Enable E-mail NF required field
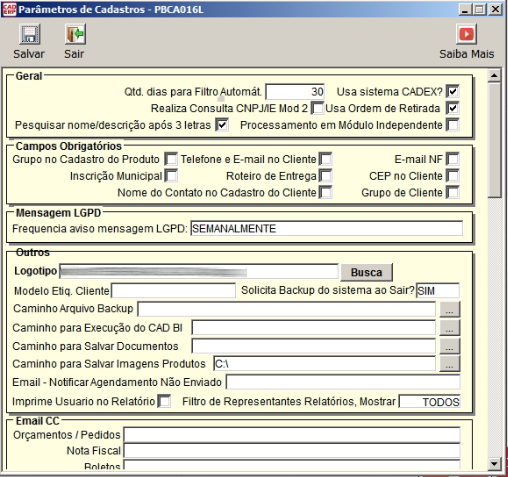Viewport: 508px width, 477px height. pyautogui.click(x=453, y=159)
